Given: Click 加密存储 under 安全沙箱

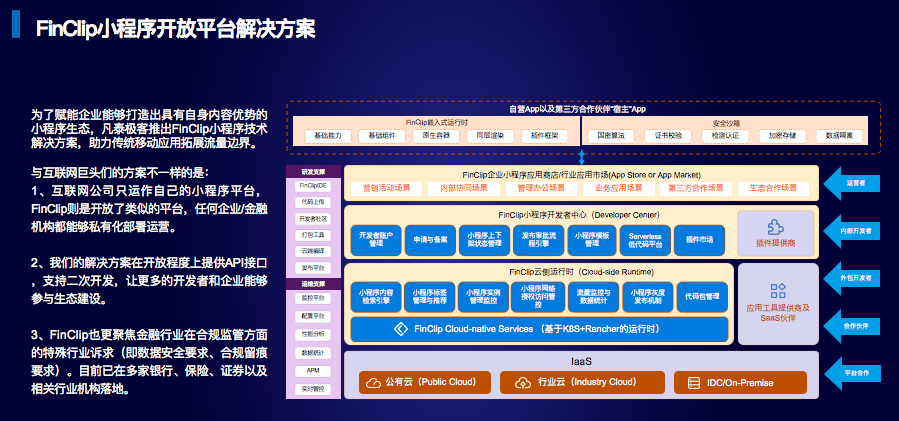Looking at the screenshot, I should (782, 137).
